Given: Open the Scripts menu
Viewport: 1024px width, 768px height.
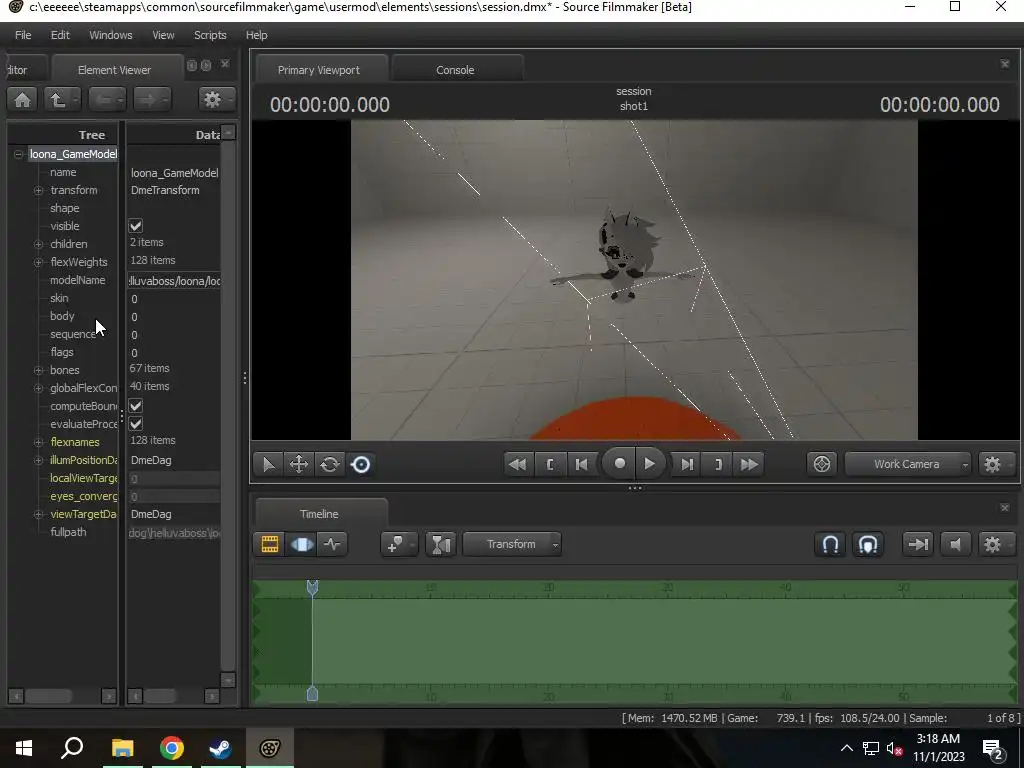Looking at the screenshot, I should point(210,35).
